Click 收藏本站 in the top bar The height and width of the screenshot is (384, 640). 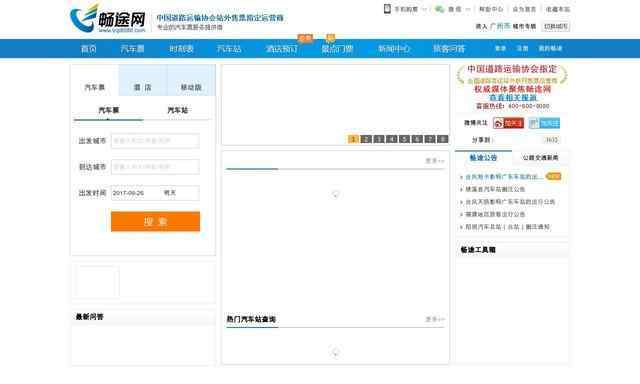coord(558,9)
